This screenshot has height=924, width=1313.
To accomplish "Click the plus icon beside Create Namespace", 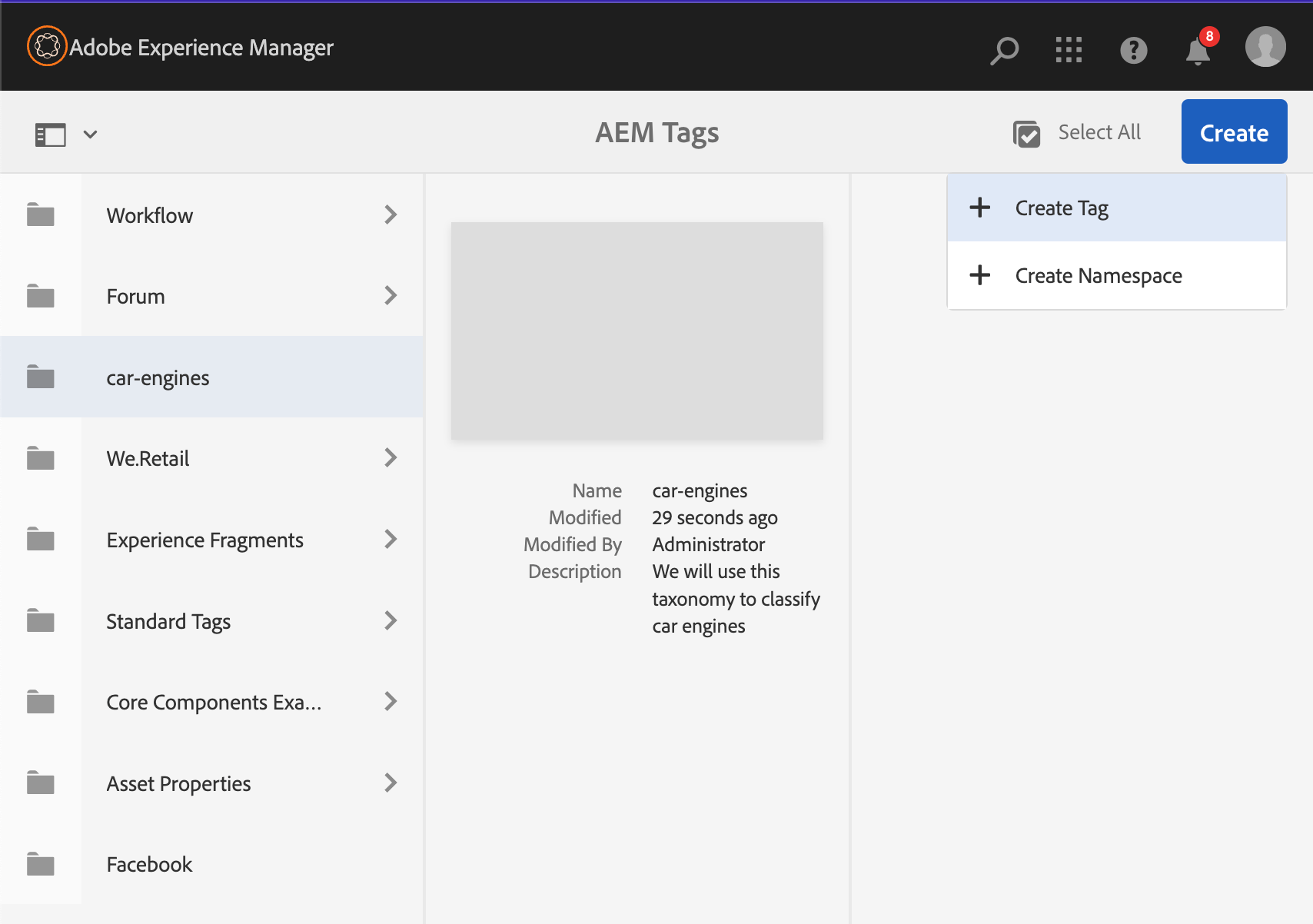I will 980,275.
